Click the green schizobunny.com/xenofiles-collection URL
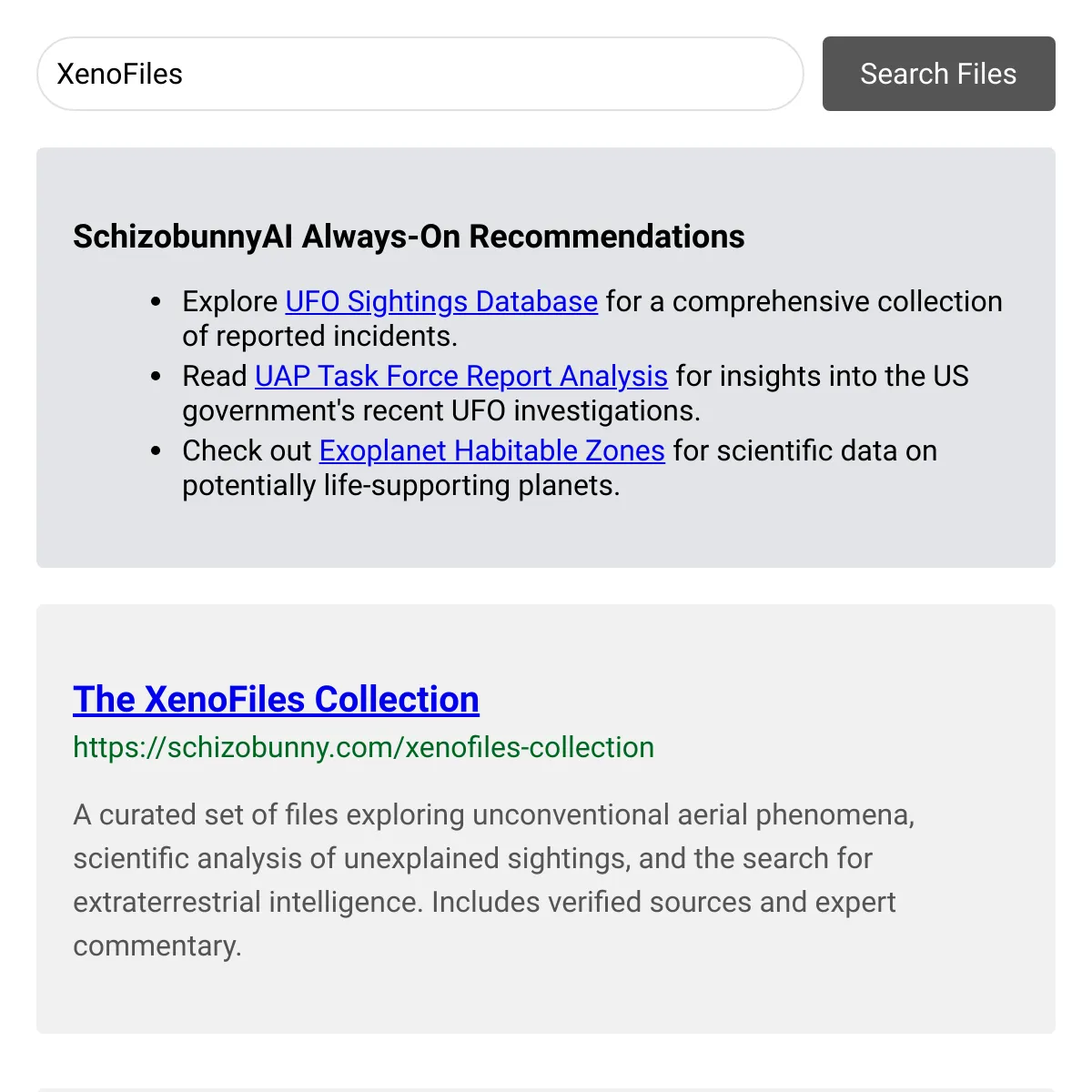Image resolution: width=1092 pixels, height=1092 pixels. (363, 747)
